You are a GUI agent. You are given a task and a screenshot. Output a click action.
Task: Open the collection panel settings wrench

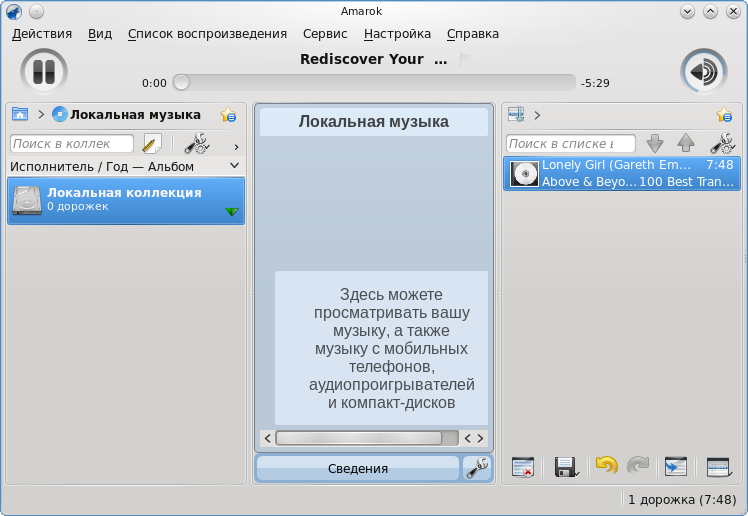point(196,144)
